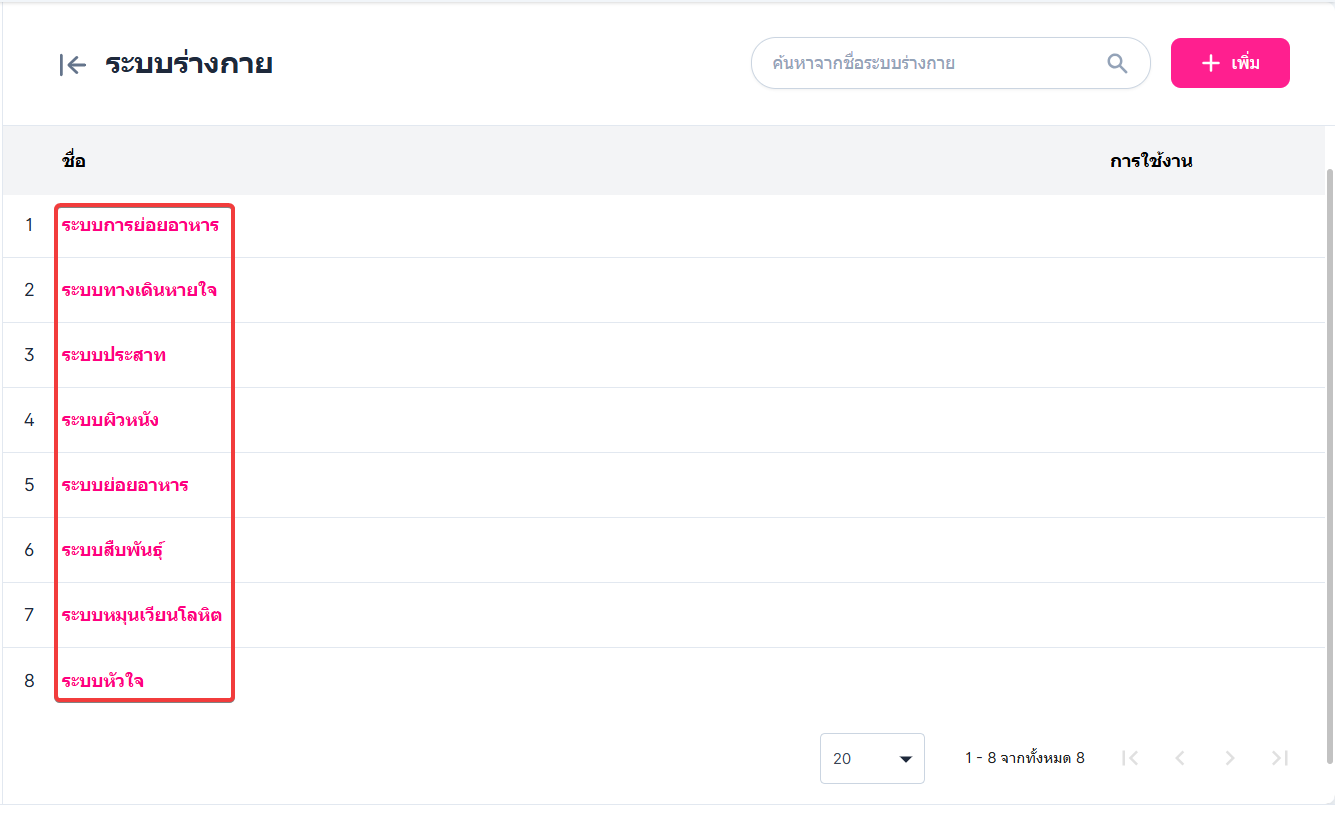Image resolution: width=1335 pixels, height=817 pixels.
Task: Open ระบบย่อยอาหาร entry in row 5
Action: 125,485
